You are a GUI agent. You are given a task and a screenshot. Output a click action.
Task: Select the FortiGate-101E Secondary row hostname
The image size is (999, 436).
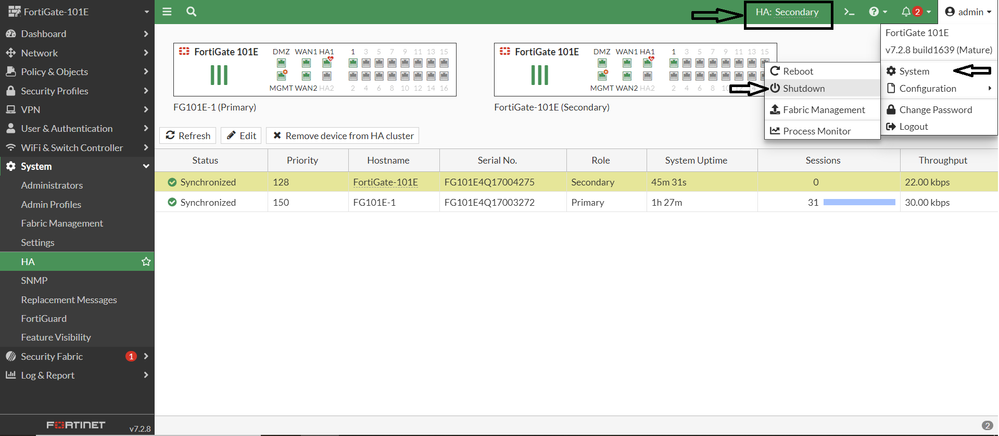385,182
